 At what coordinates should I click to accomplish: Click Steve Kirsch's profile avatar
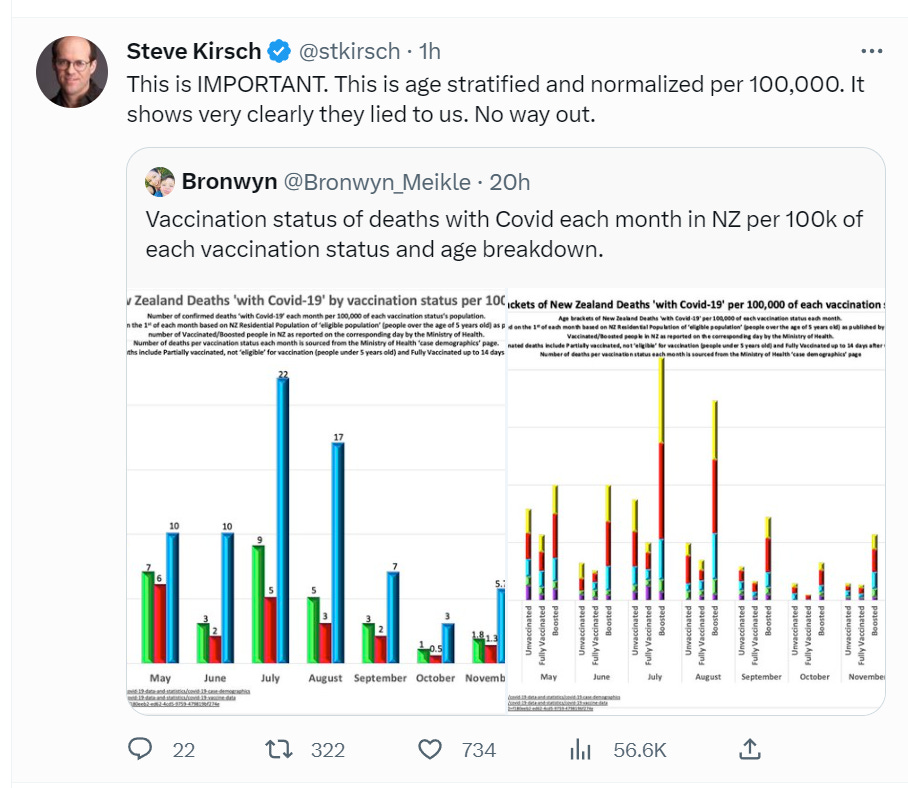click(x=72, y=72)
